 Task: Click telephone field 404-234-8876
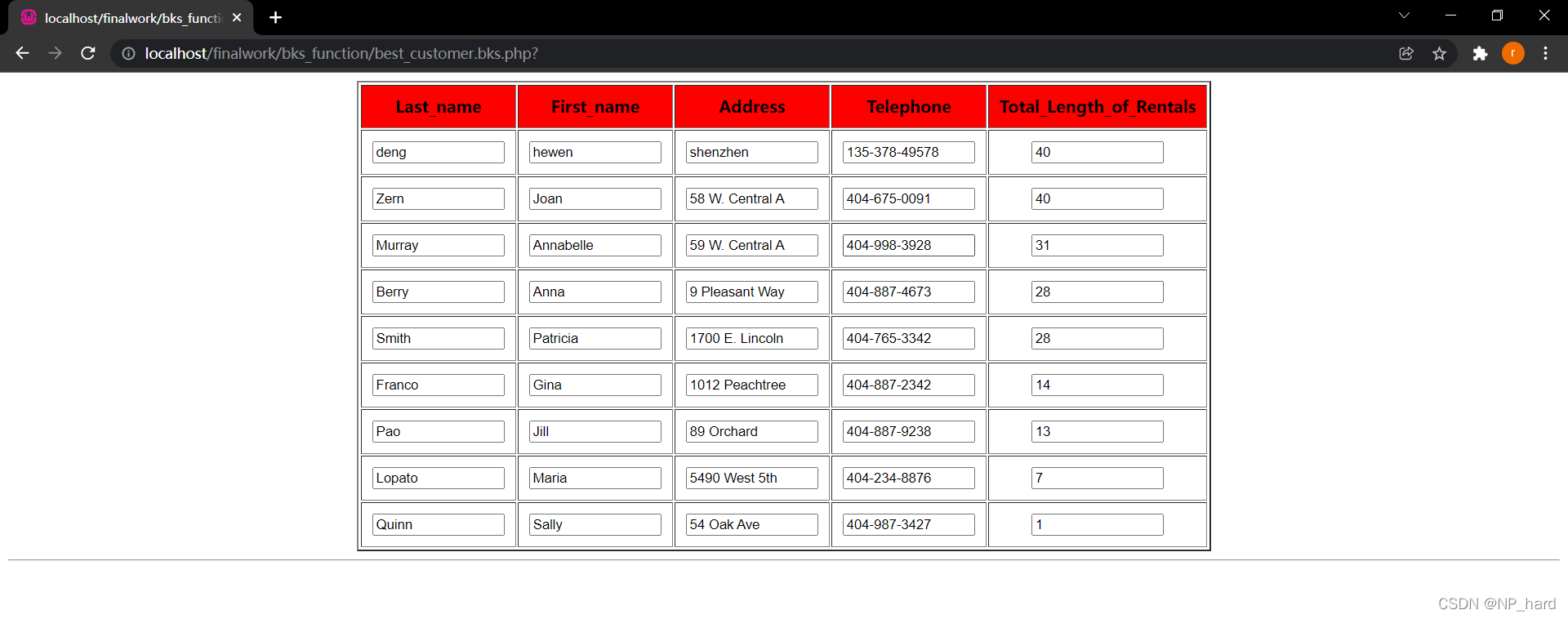pos(909,478)
